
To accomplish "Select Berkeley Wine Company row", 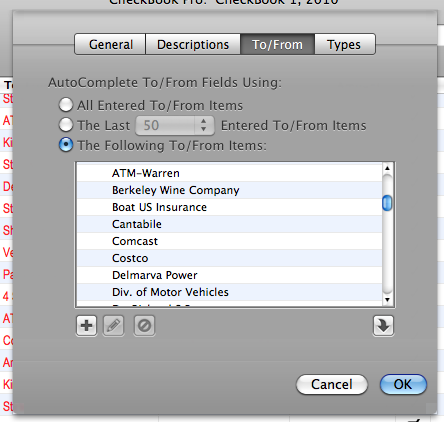I will [x=229, y=190].
